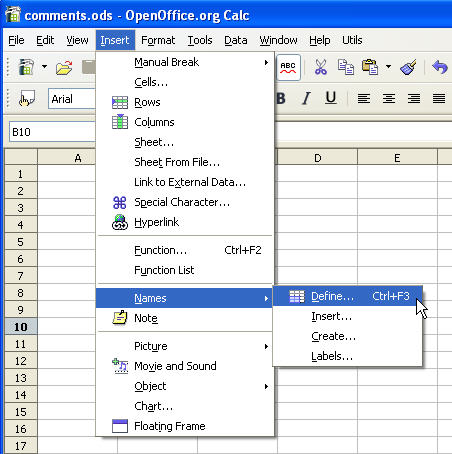Choose Sheet... from Insert menu
The height and width of the screenshot is (454, 452).
click(x=185, y=142)
